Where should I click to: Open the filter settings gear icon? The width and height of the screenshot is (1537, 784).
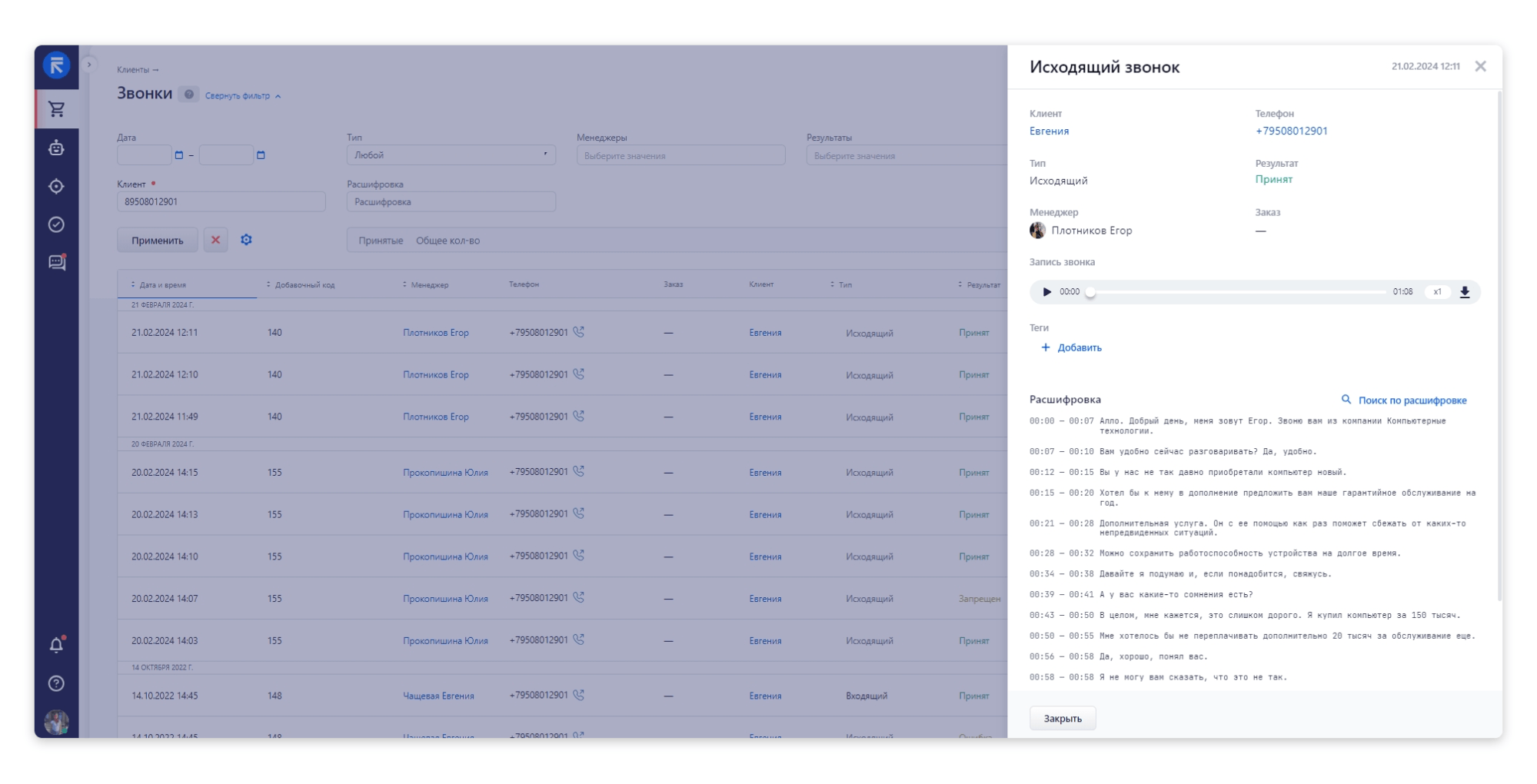coord(245,240)
